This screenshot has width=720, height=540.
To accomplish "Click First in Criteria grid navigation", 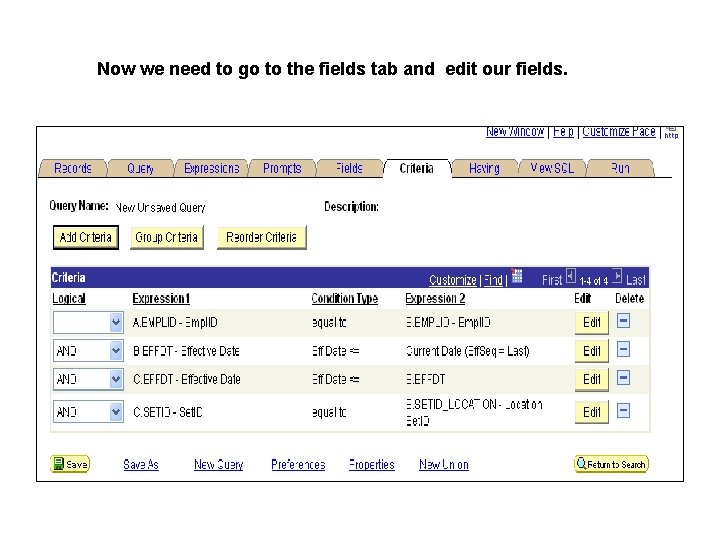I will tap(552, 280).
